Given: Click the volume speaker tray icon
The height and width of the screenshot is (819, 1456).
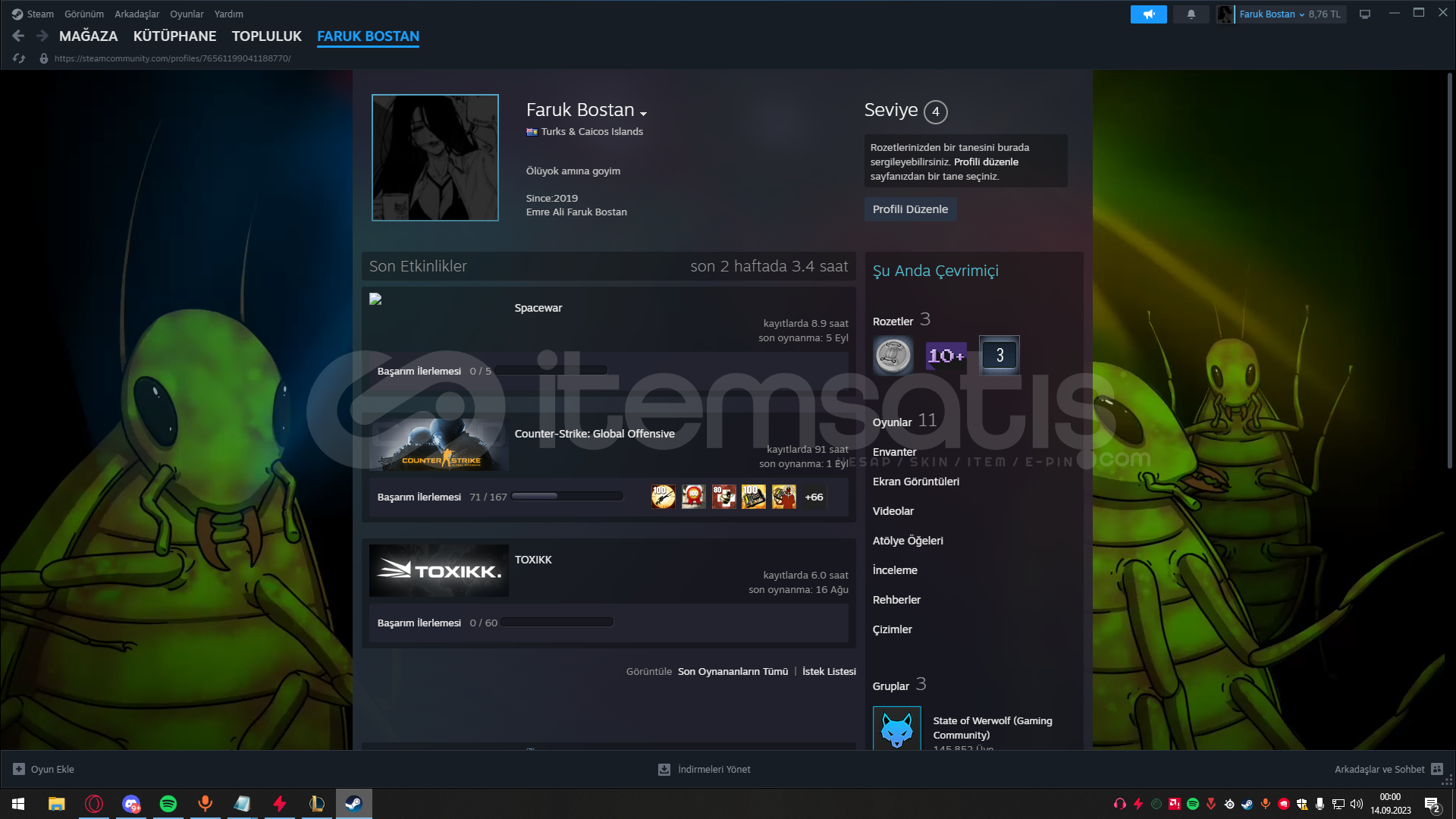Looking at the screenshot, I should pyautogui.click(x=1357, y=804).
